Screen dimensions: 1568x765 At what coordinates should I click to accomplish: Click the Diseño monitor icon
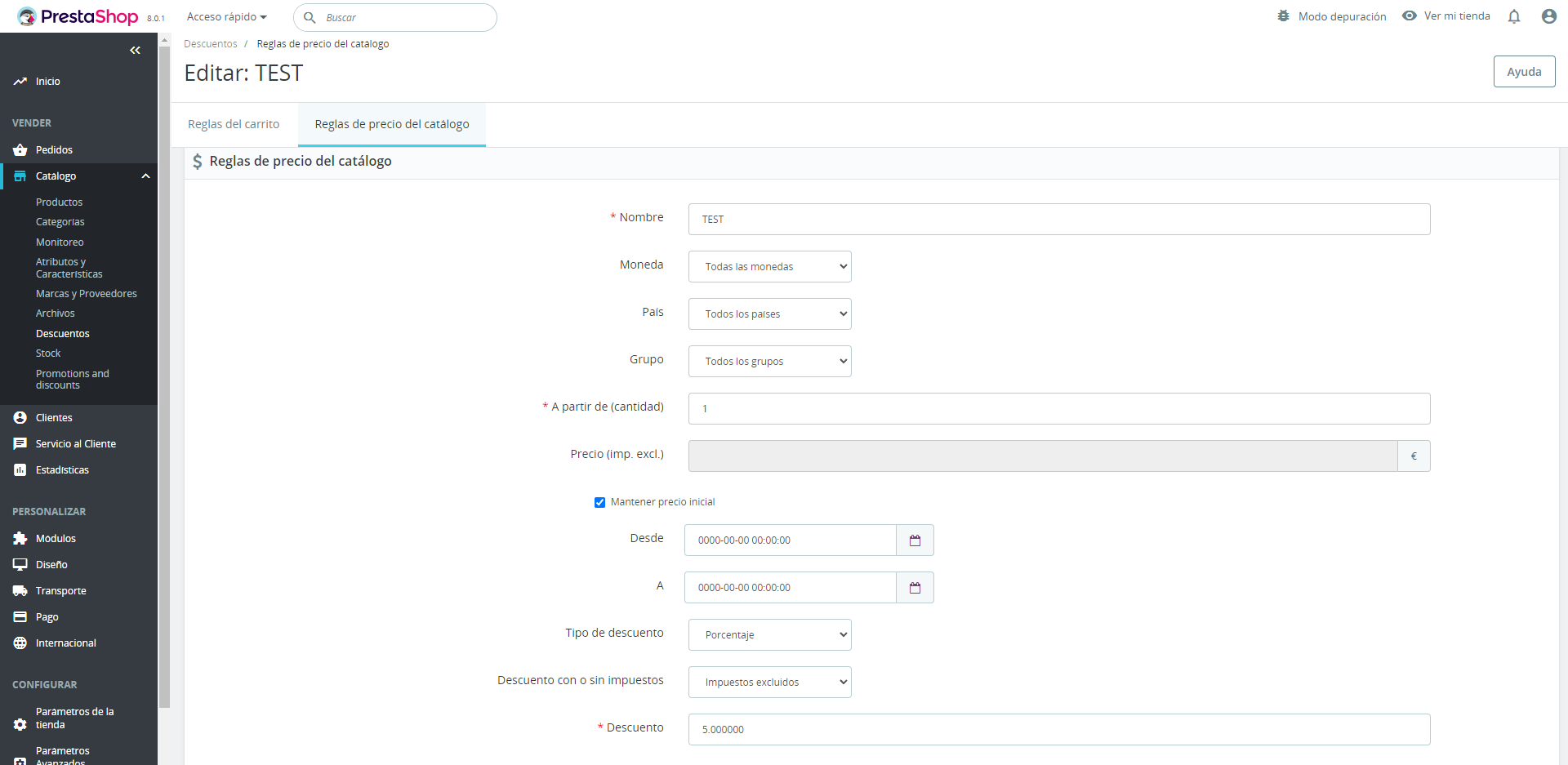(20, 565)
